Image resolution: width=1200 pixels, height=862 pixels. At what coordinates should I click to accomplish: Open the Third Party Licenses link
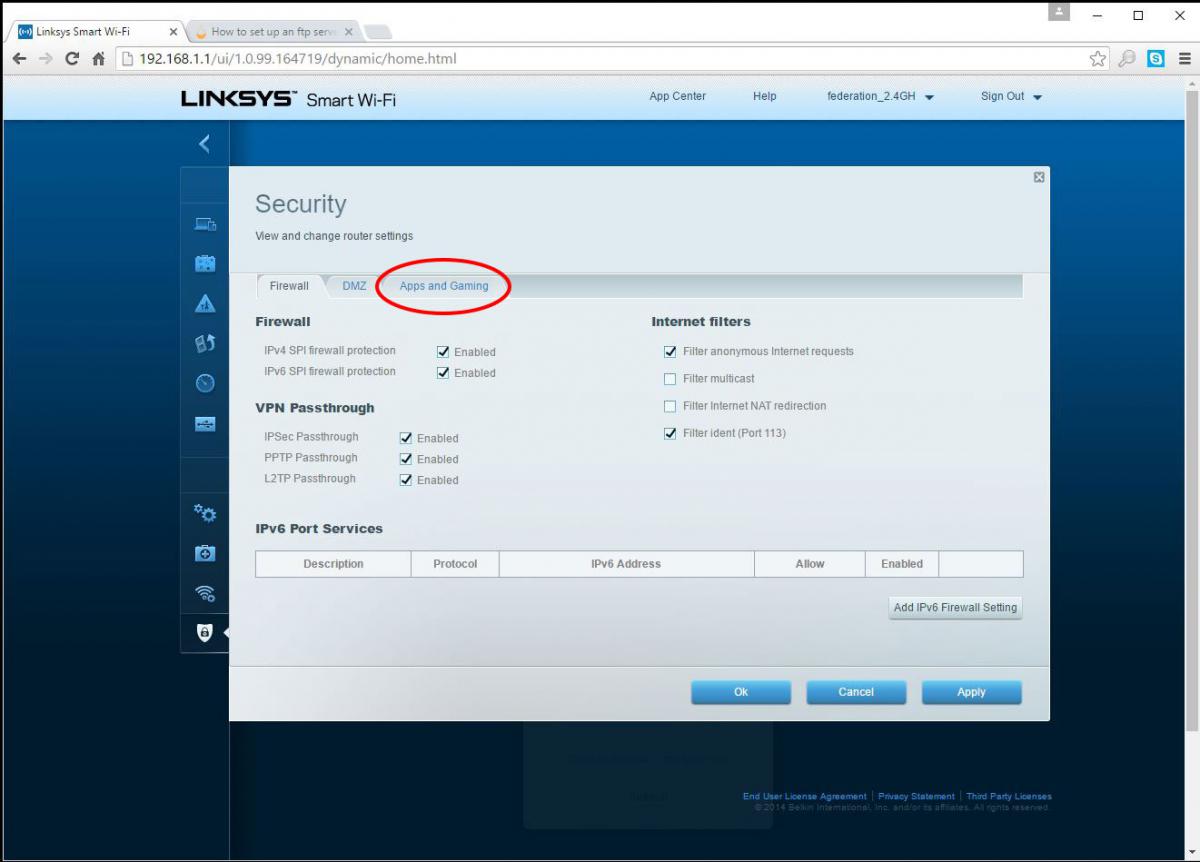(1009, 796)
